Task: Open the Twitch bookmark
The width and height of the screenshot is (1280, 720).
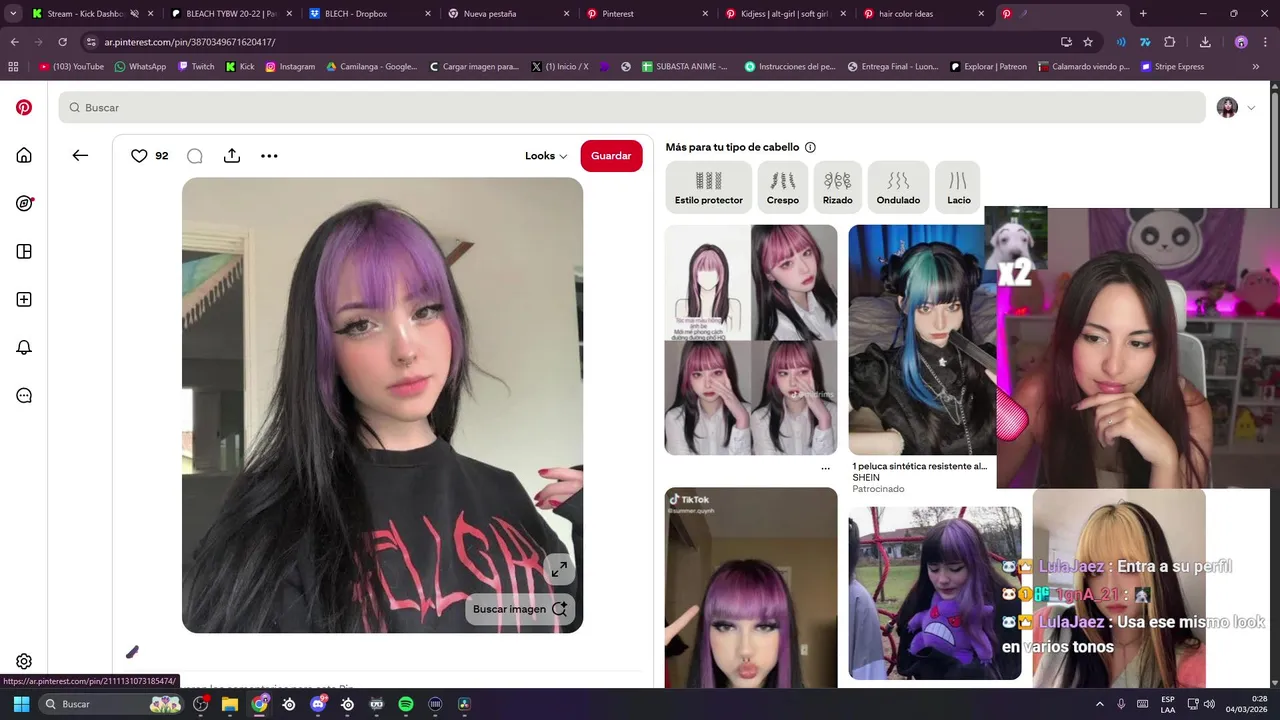Action: 196,66
